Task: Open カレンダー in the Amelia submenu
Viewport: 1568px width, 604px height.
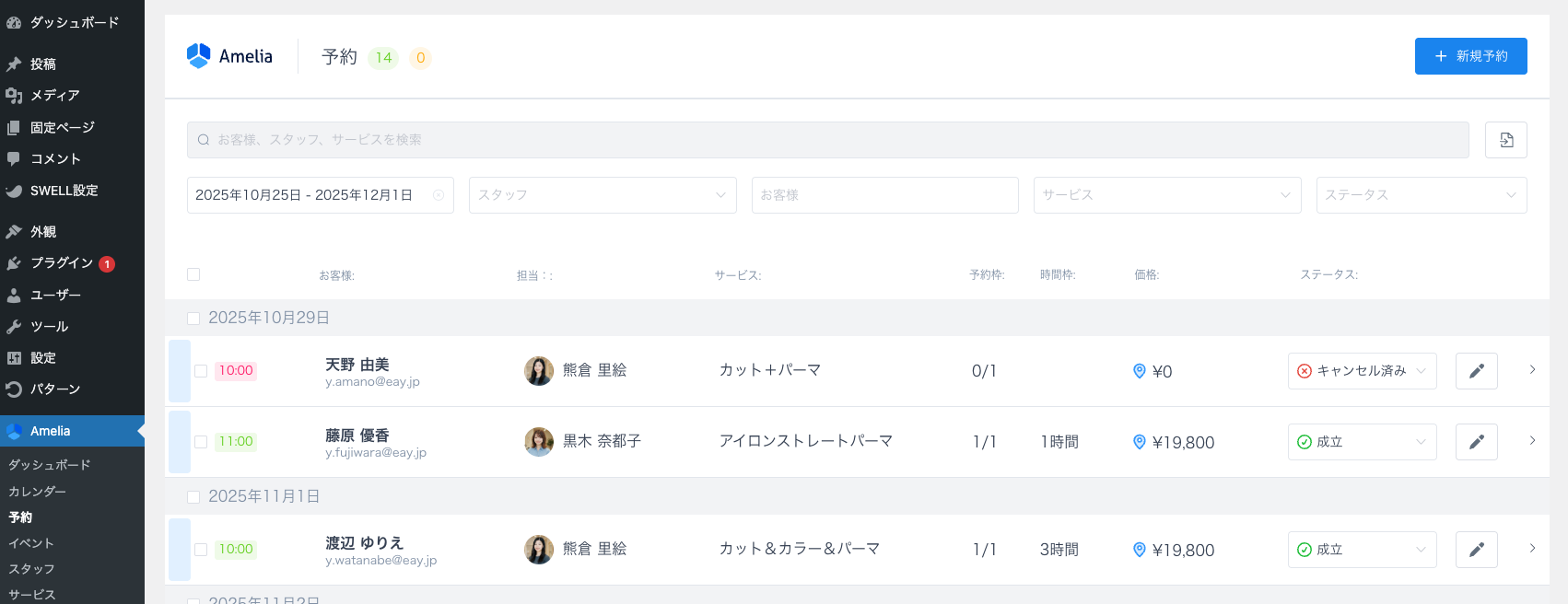Action: pos(37,492)
